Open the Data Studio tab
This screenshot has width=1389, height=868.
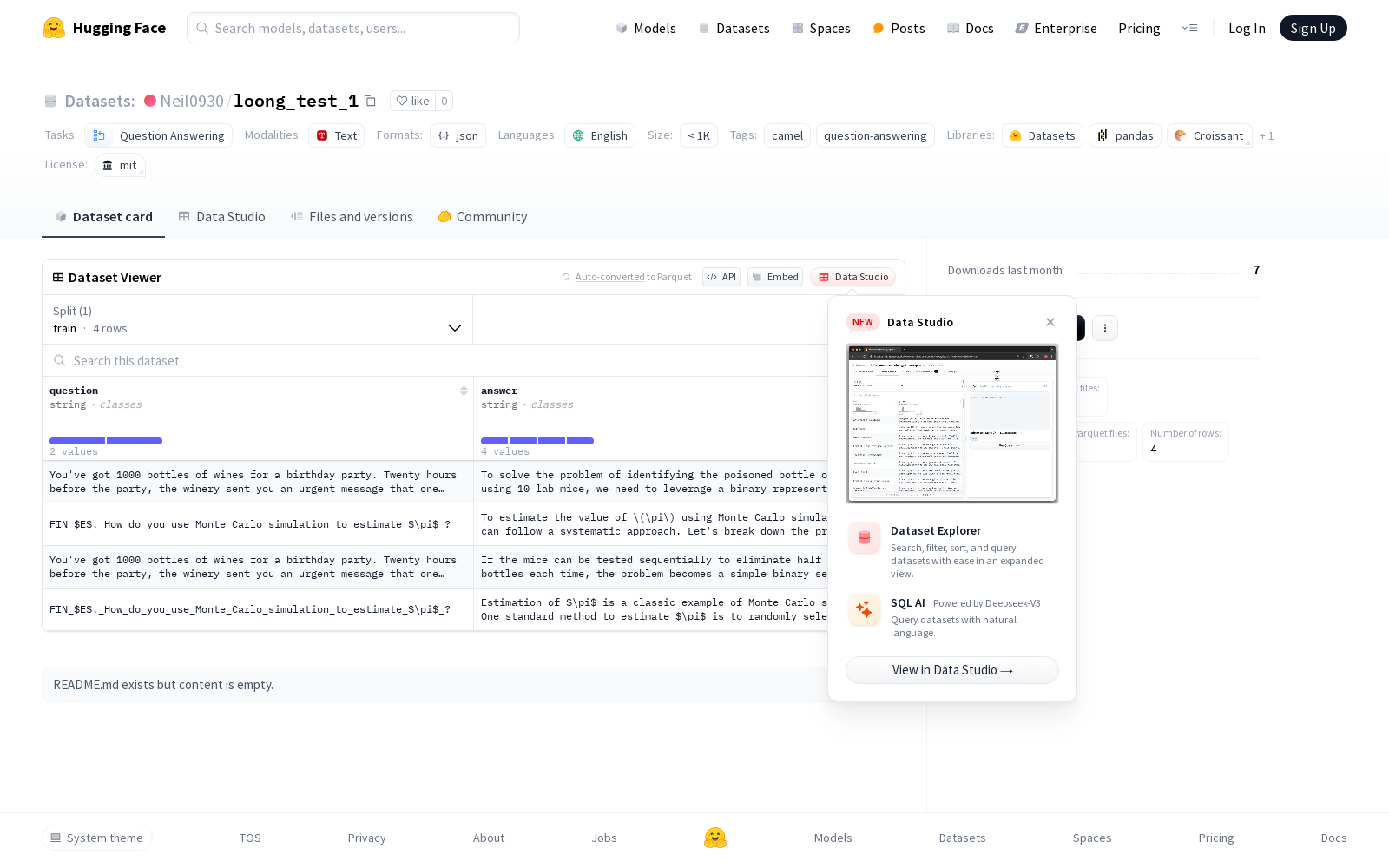pyautogui.click(x=222, y=217)
